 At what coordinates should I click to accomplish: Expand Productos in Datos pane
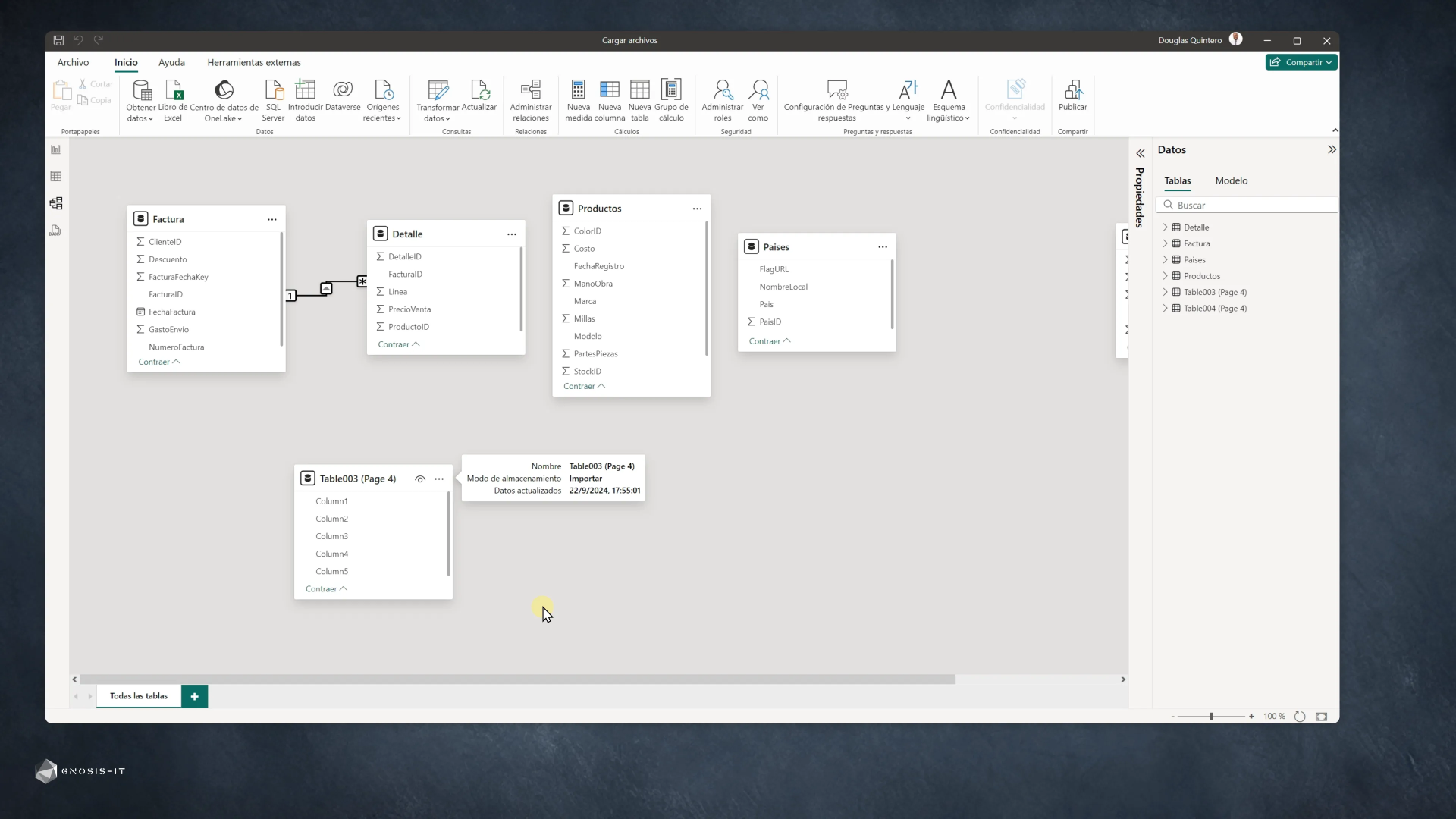tap(1166, 276)
